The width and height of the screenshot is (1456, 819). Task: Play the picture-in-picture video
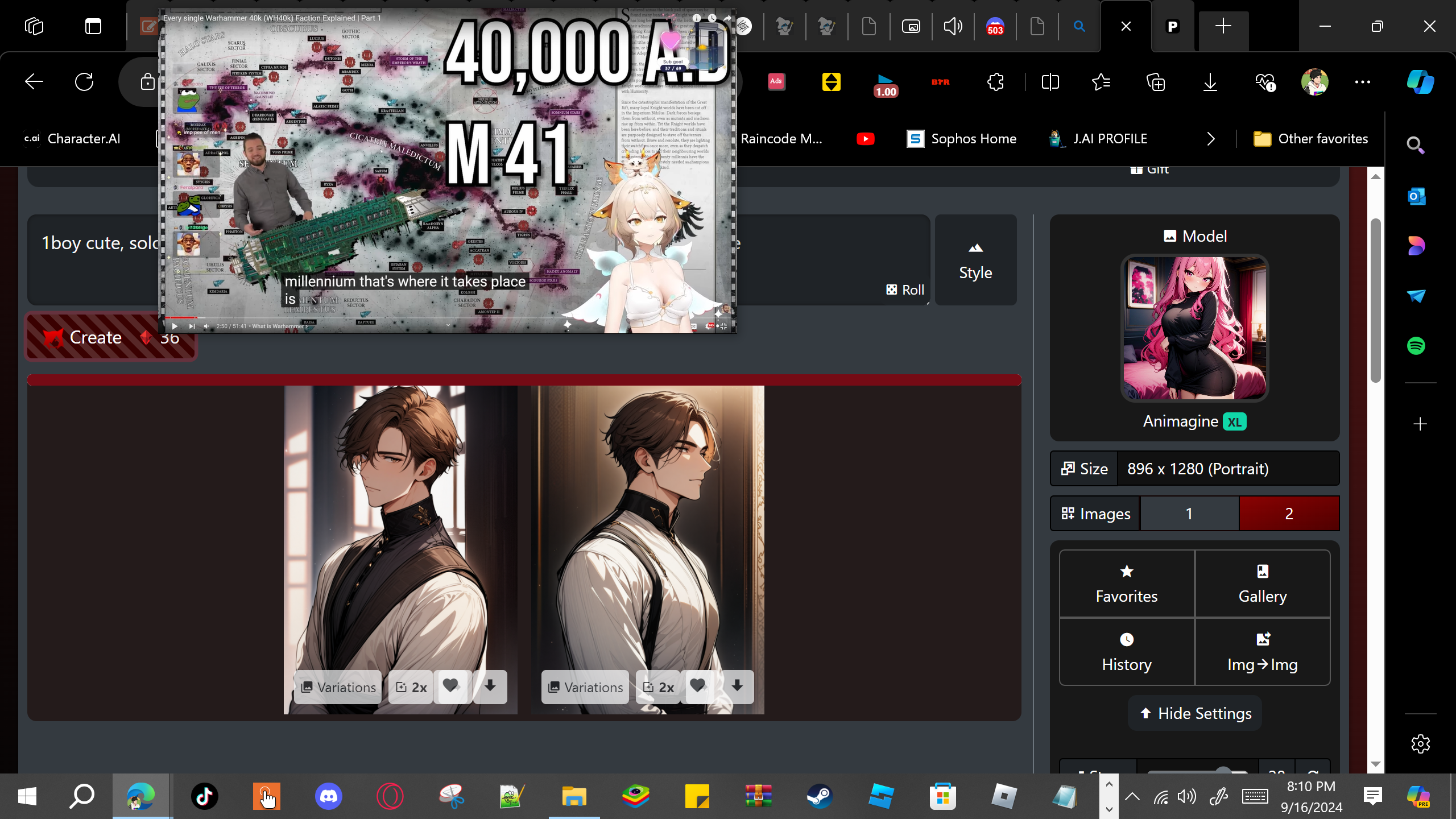pos(175,326)
